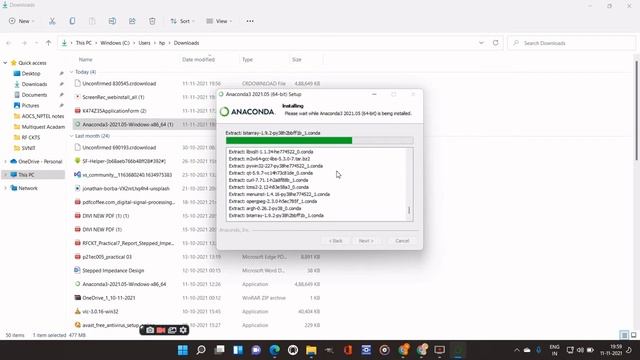Click the Share icon in toolbar
This screenshot has width=640, height=360.
[x=132, y=21]
